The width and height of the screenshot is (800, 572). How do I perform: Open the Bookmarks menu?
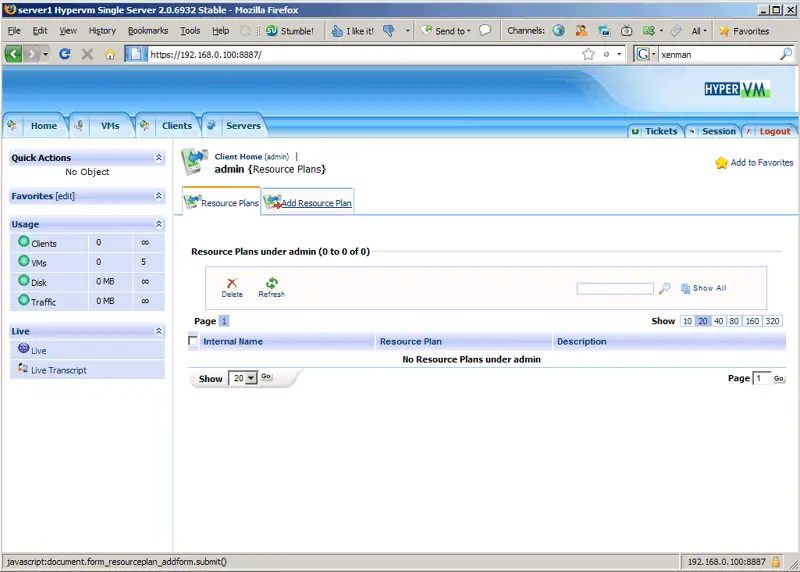[x=148, y=31]
